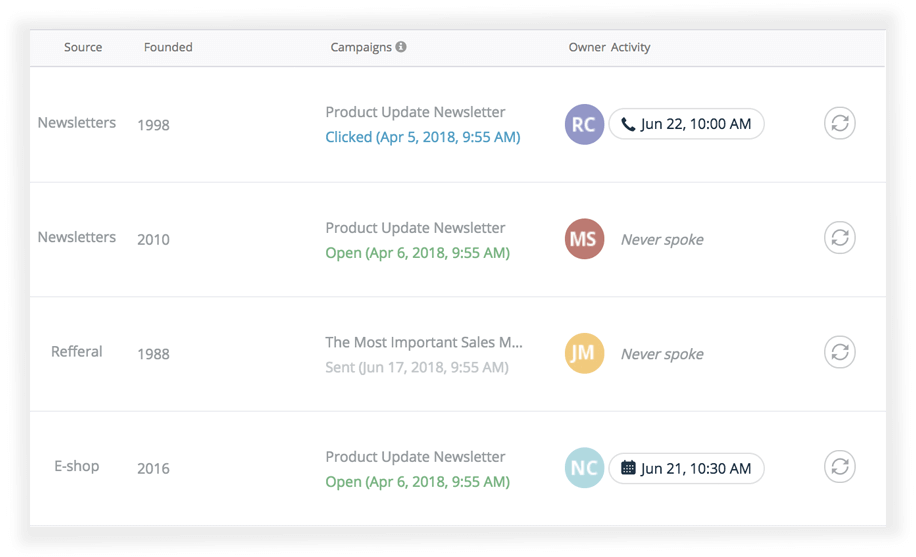
Task: Click the refresh icon in the E-shop row
Action: [x=840, y=467]
